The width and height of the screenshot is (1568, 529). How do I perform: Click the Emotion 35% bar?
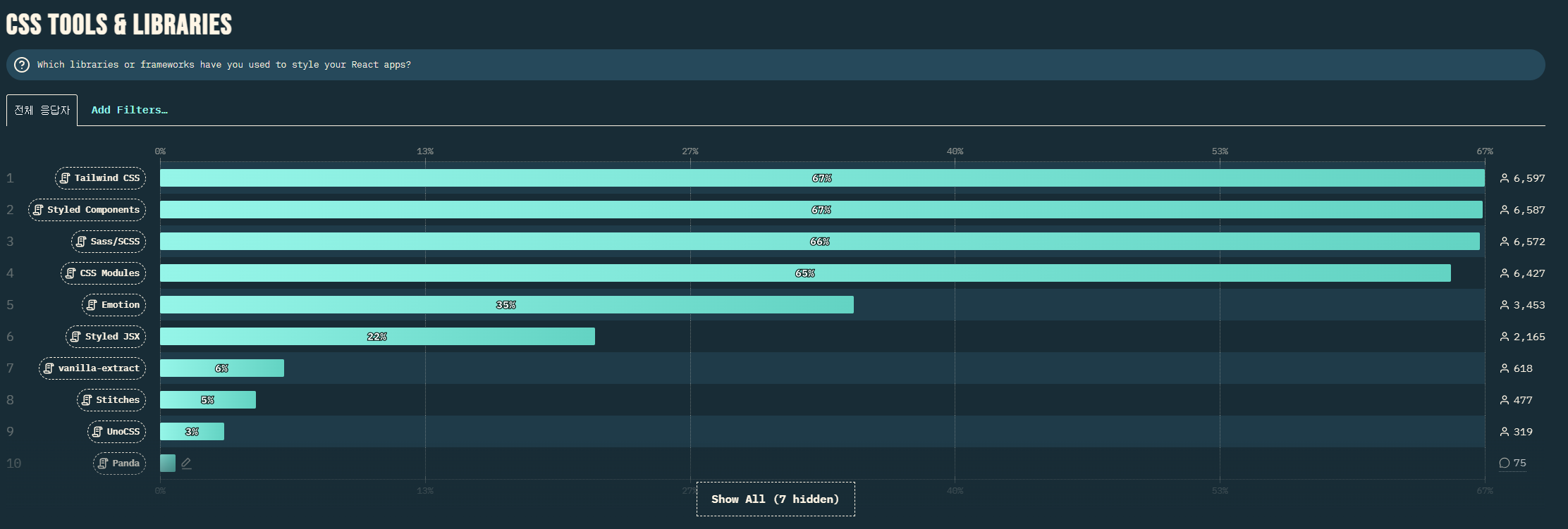[507, 305]
